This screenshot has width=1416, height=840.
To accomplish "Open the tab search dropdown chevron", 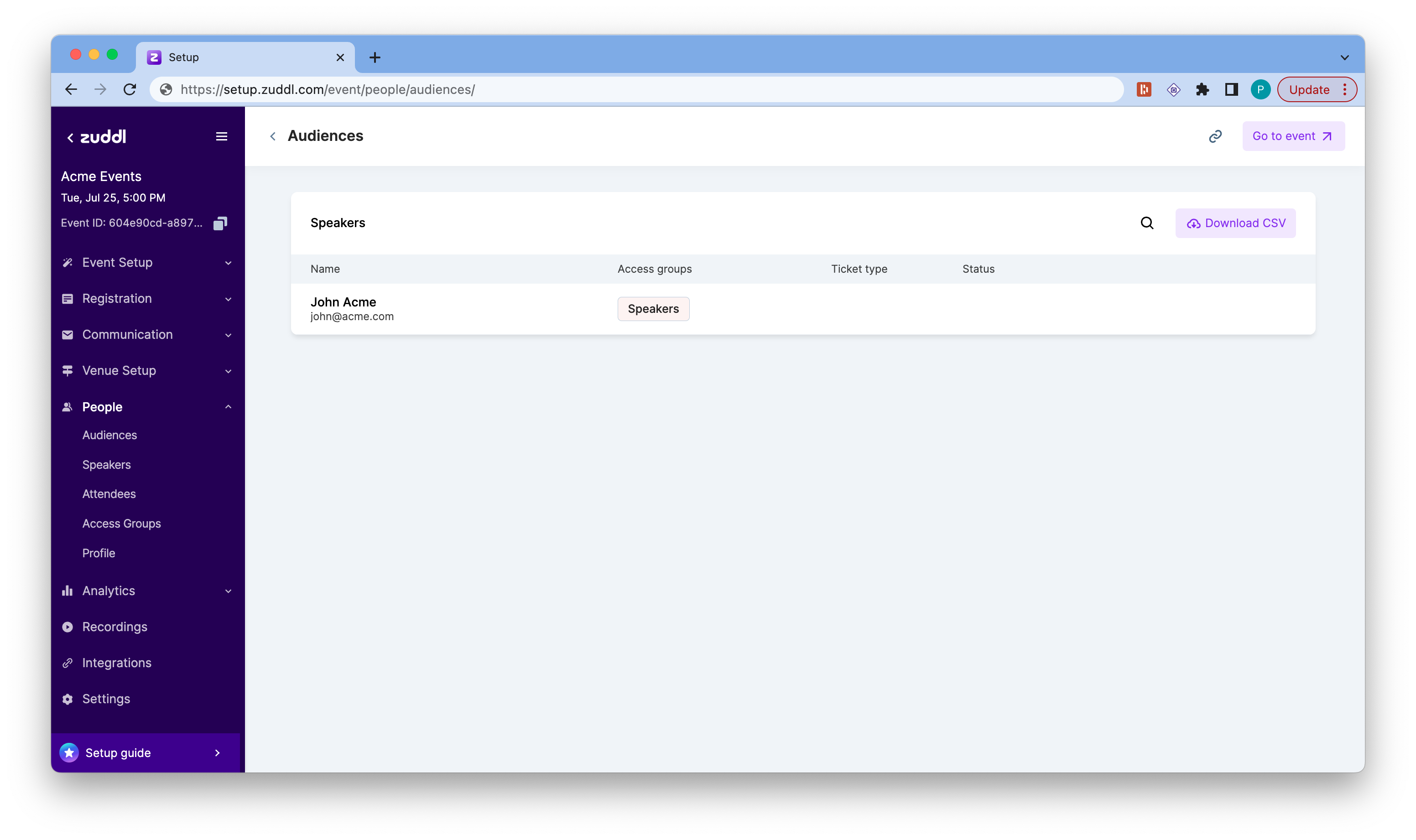I will tap(1344, 57).
